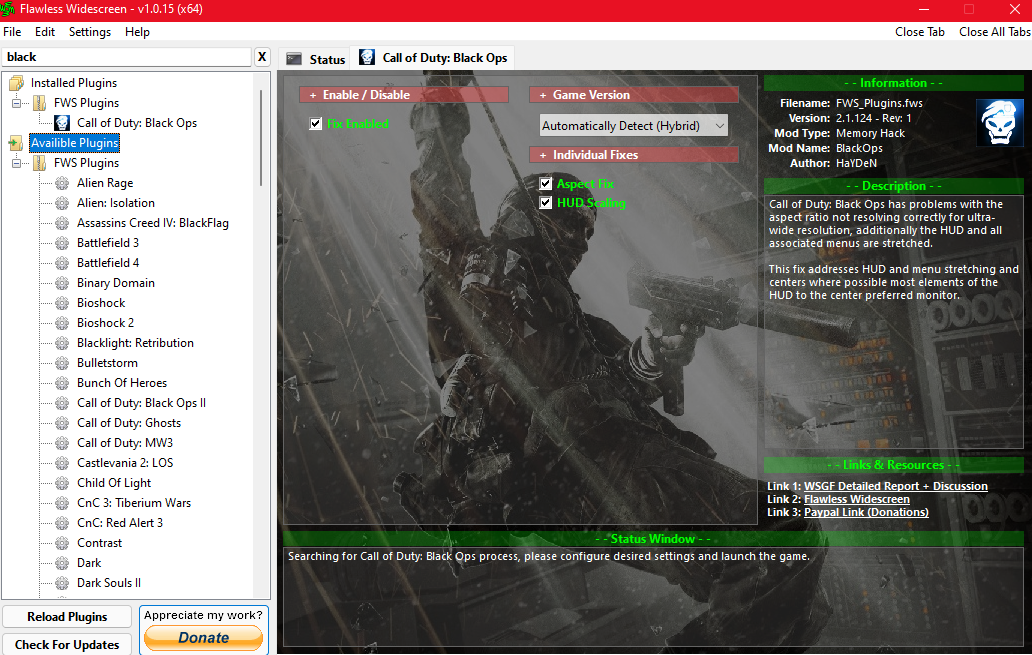Select the Dark plugin row
The width and height of the screenshot is (1032, 655).
tap(89, 563)
